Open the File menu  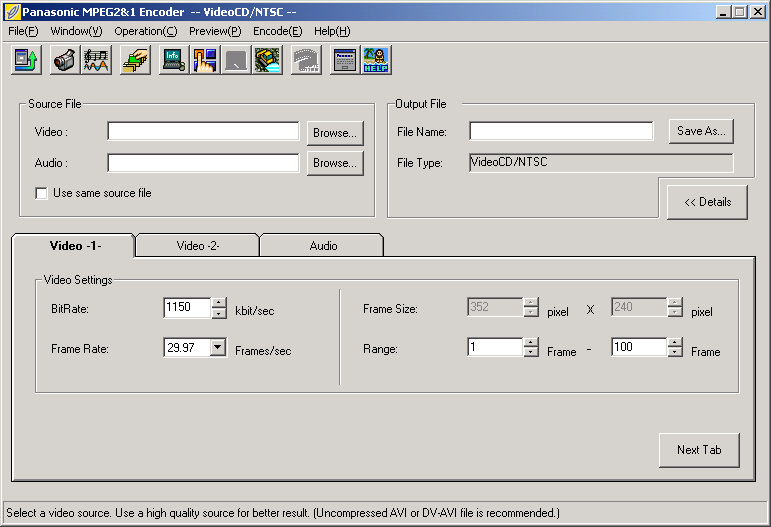click(x=23, y=31)
